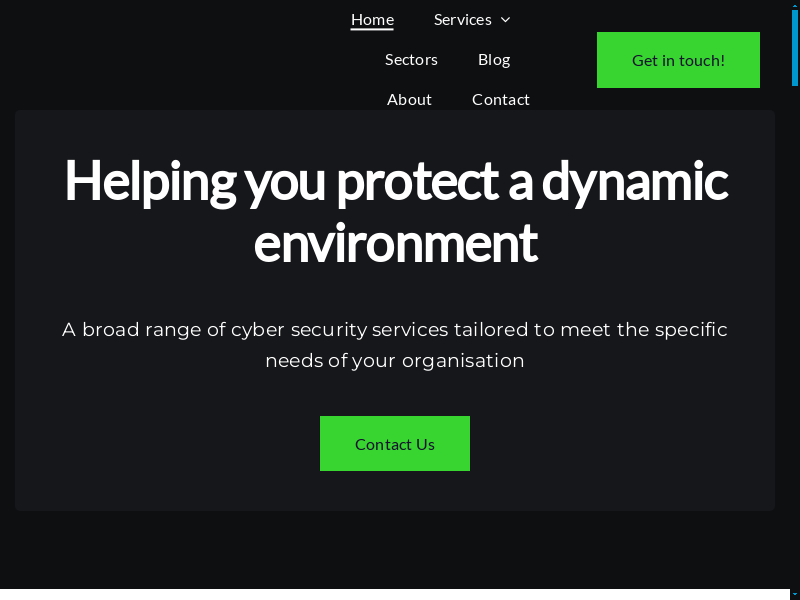The image size is (800, 600).
Task: Click the 'A broad range of cyber' text
Action: coord(200,329)
